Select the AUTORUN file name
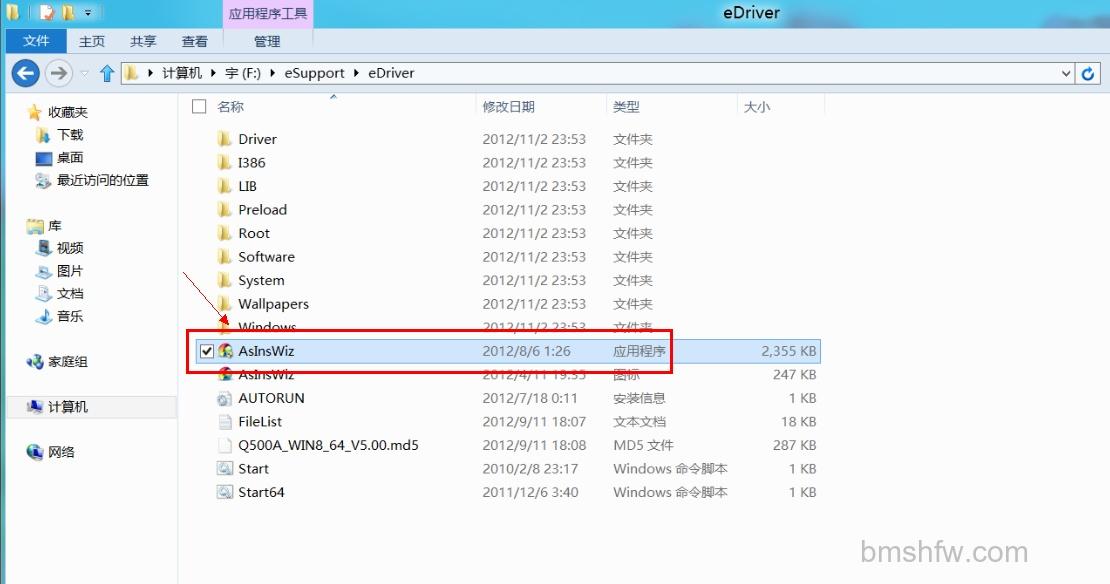The height and width of the screenshot is (584, 1110). 271,398
